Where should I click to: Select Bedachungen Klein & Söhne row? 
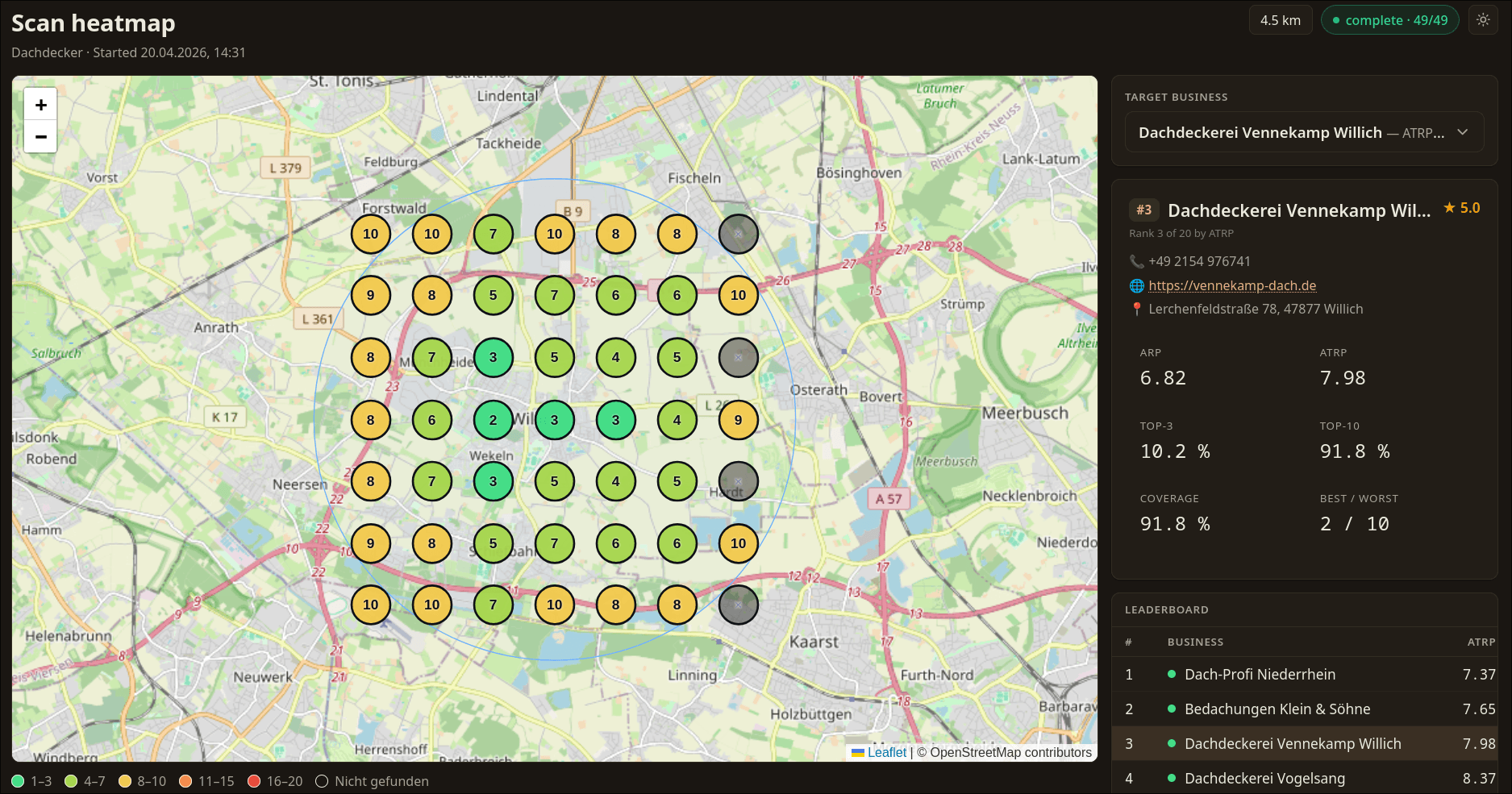click(x=1304, y=709)
